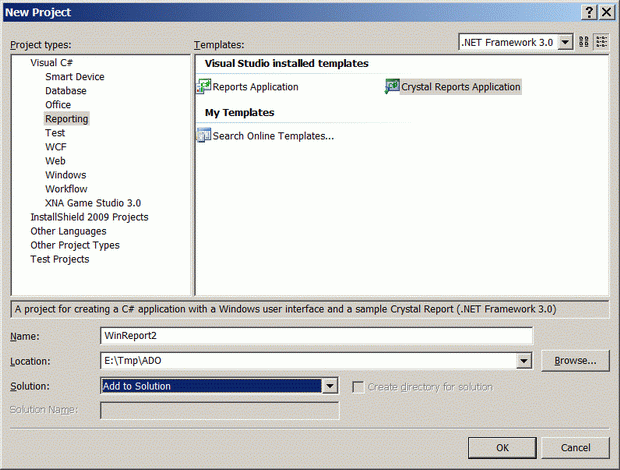Click the My Templates heading
620x470 pixels.
click(x=240, y=113)
